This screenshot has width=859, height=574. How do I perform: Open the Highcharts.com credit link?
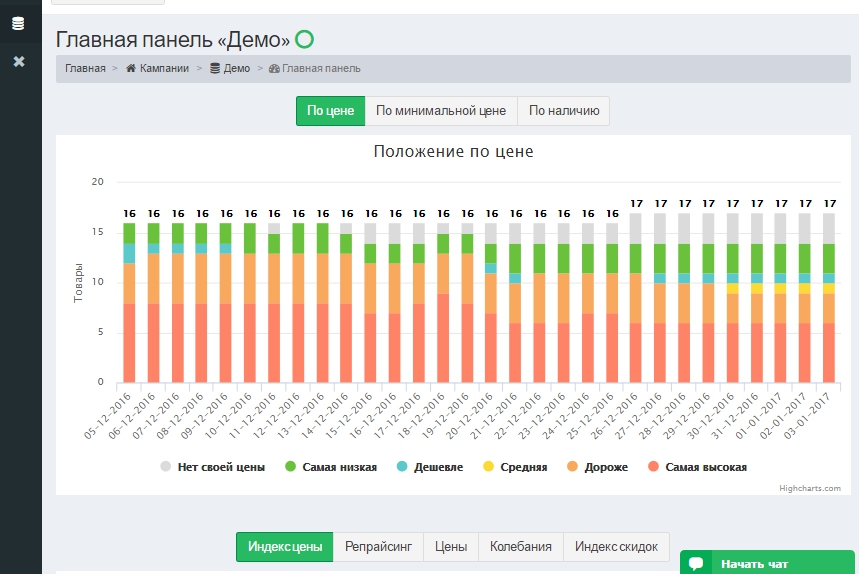coord(810,488)
